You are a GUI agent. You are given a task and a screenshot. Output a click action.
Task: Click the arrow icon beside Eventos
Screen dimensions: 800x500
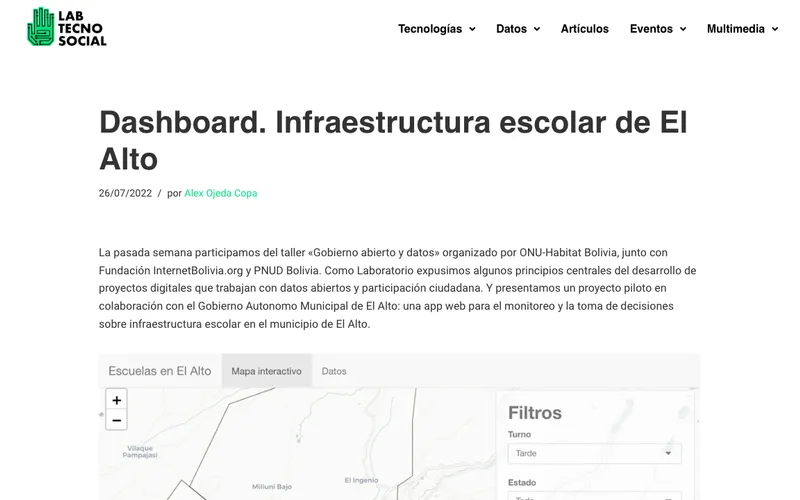(683, 30)
